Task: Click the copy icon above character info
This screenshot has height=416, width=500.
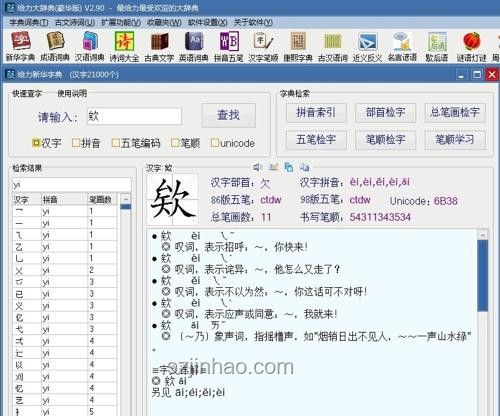Action: coord(289,167)
